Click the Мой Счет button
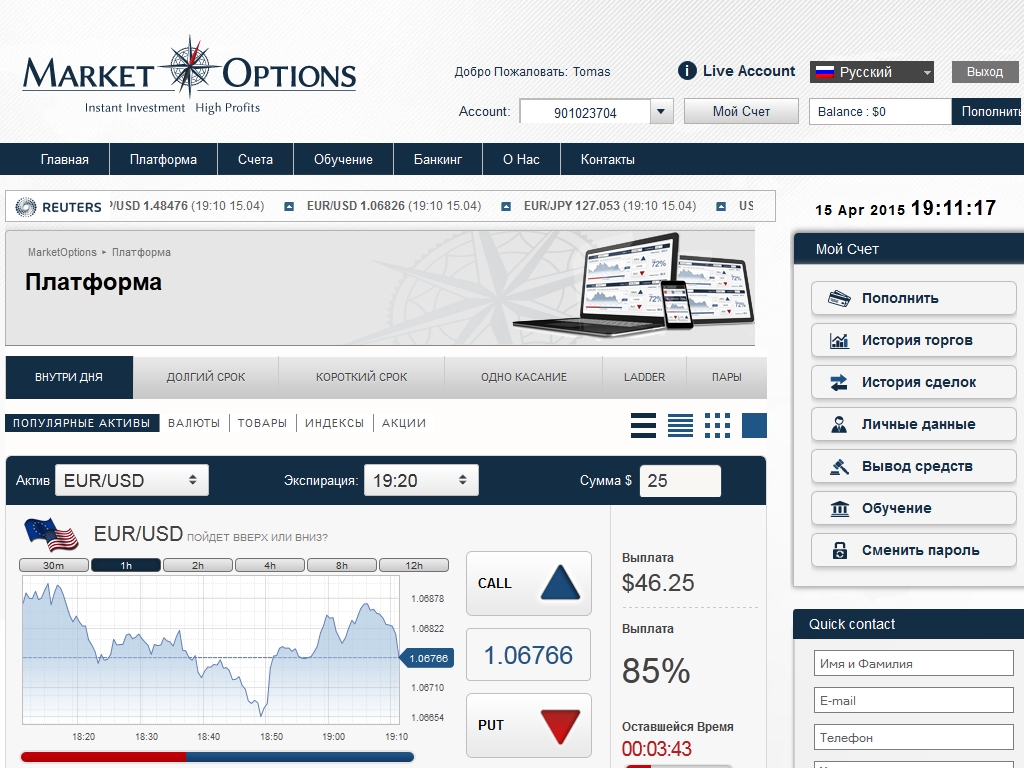This screenshot has width=1024, height=768. click(741, 111)
